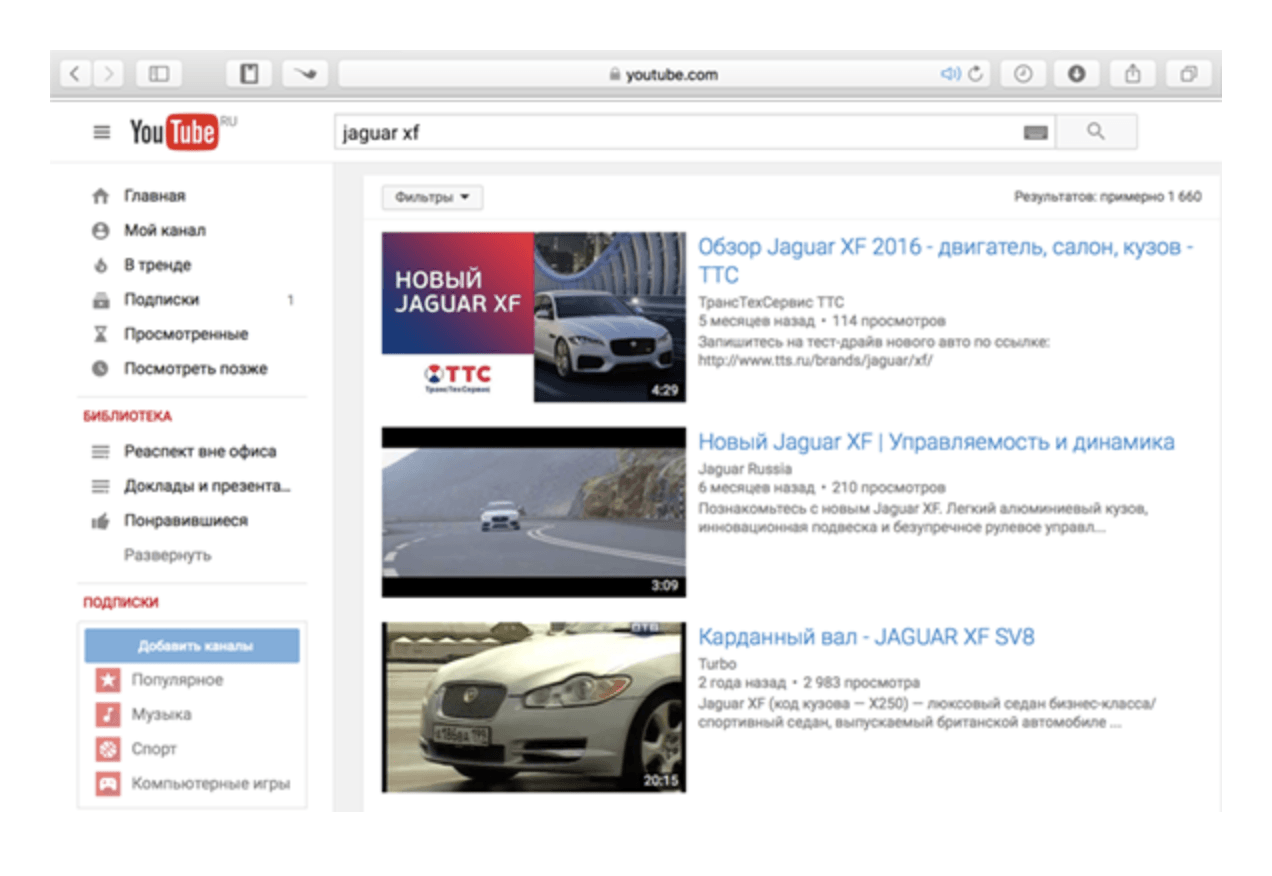Expand library with Развернуть
Screen dimensions: 1272x876
[x=167, y=555]
